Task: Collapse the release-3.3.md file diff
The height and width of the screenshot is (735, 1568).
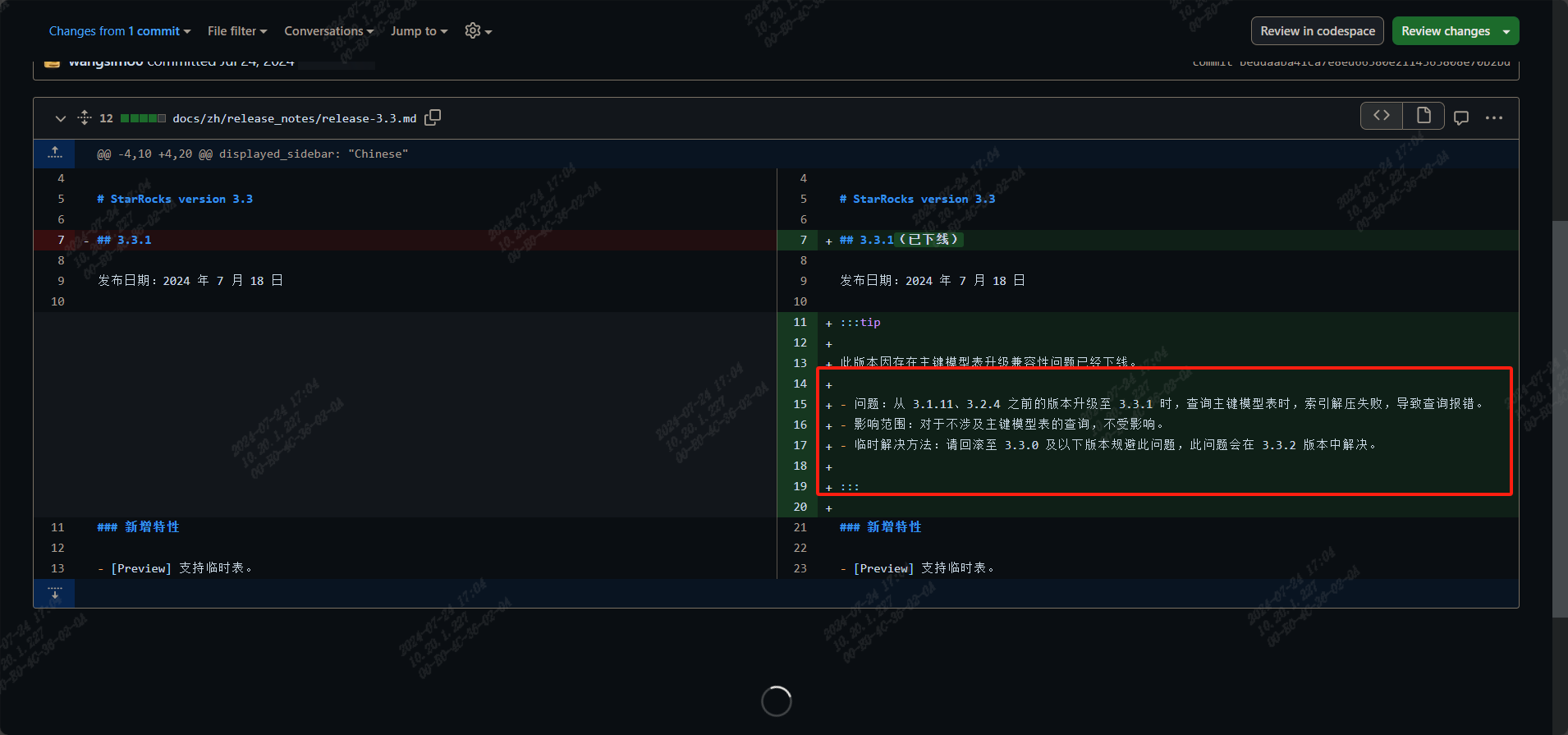Action: pos(60,118)
